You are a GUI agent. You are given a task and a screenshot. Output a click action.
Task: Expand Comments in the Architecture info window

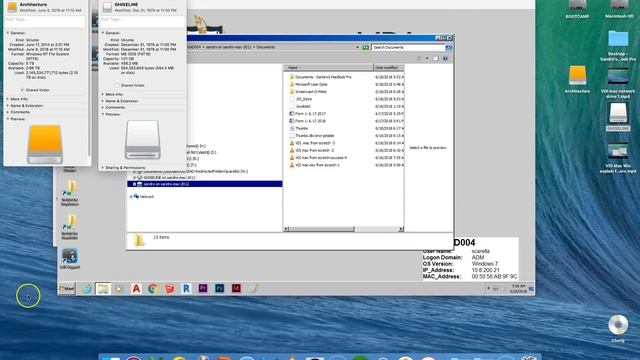(8, 112)
